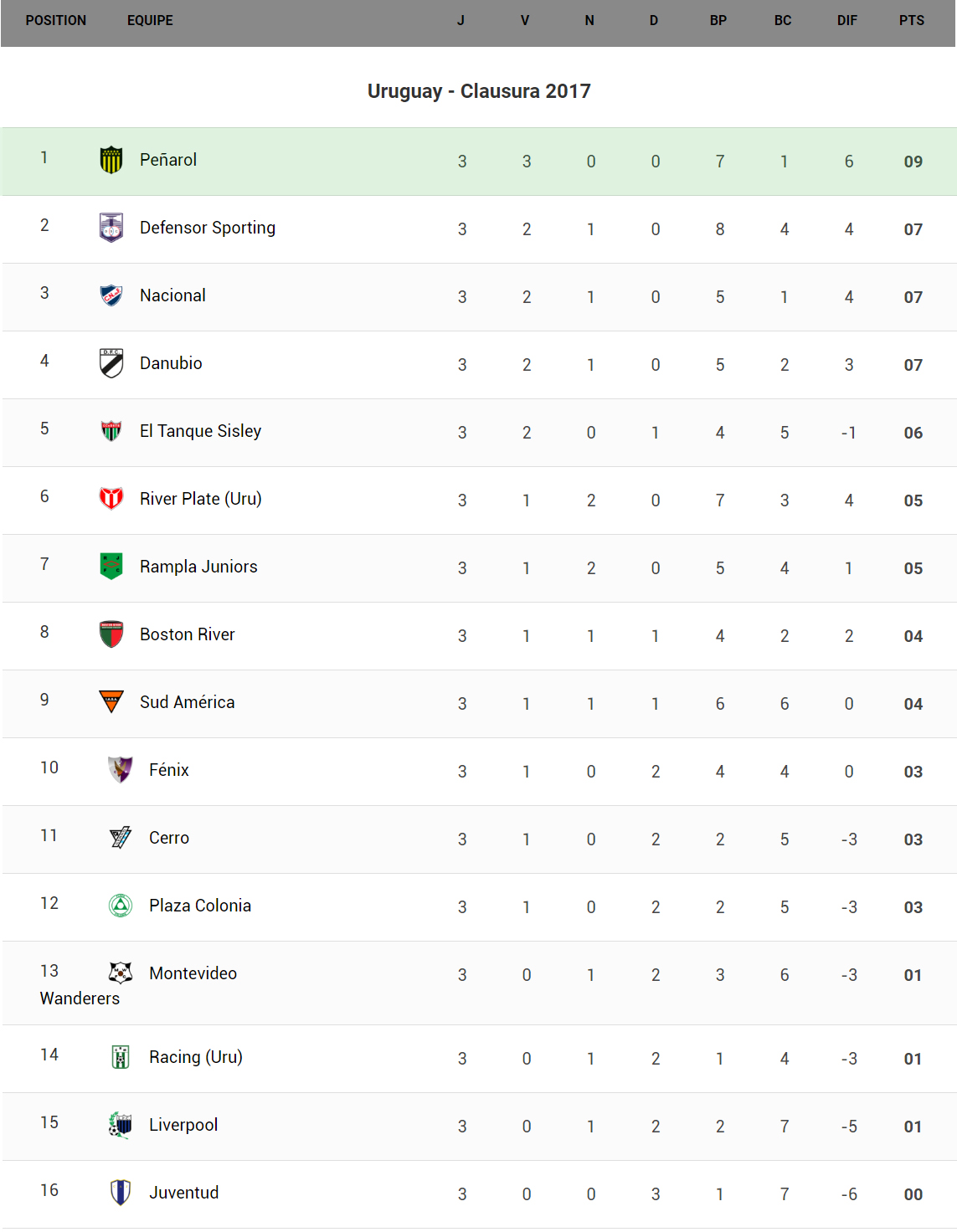957x1232 pixels.
Task: Click the Danubio team crest
Action: [x=111, y=363]
